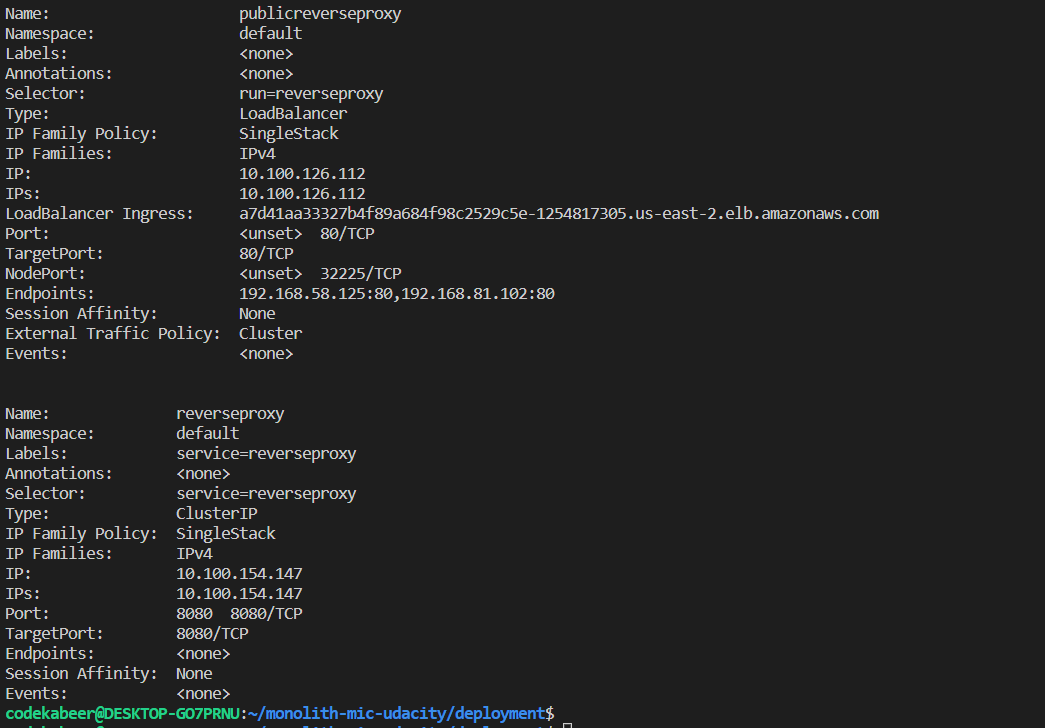Click the External Traffic Policy Cluster value

pyautogui.click(x=270, y=333)
